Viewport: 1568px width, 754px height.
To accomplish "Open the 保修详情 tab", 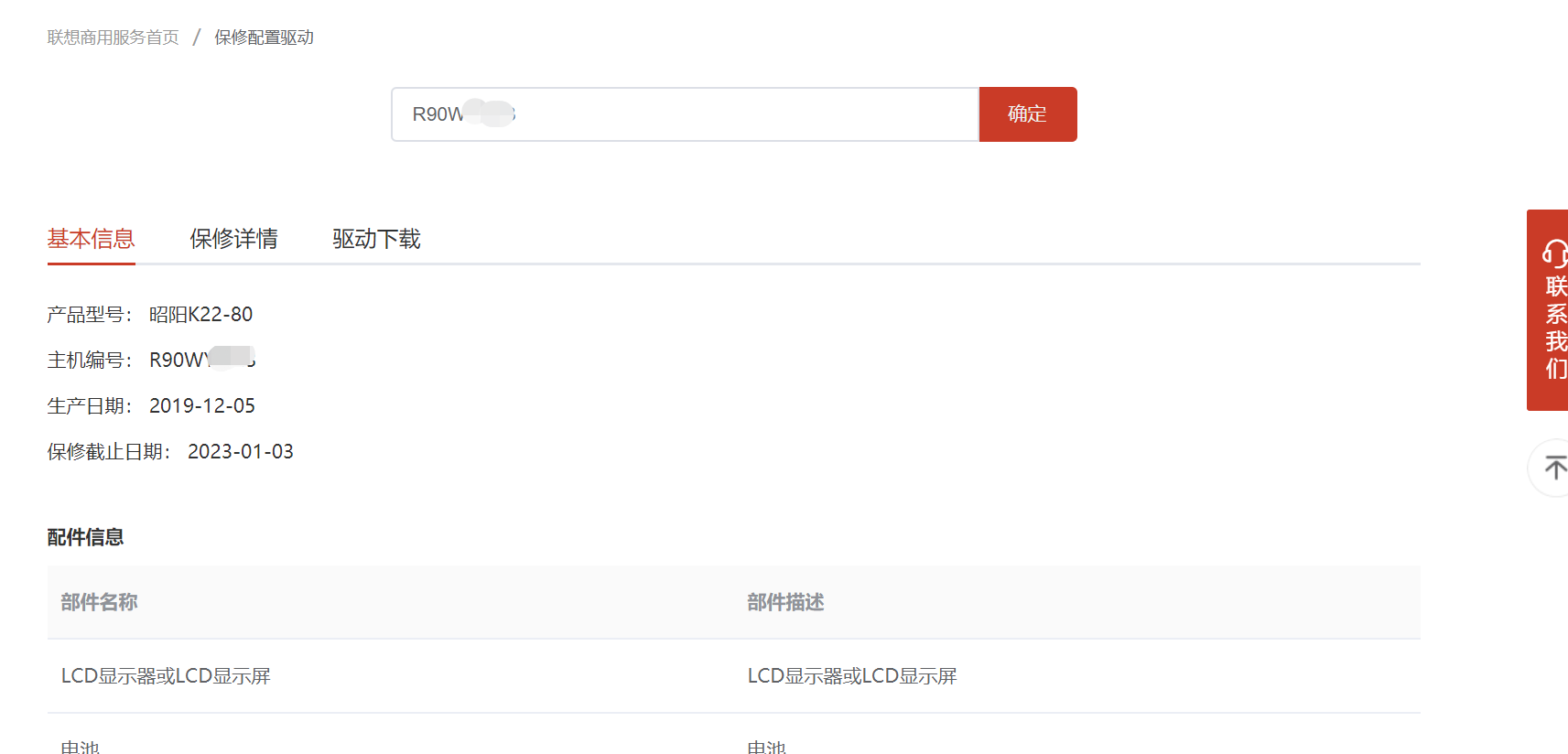I will click(233, 239).
